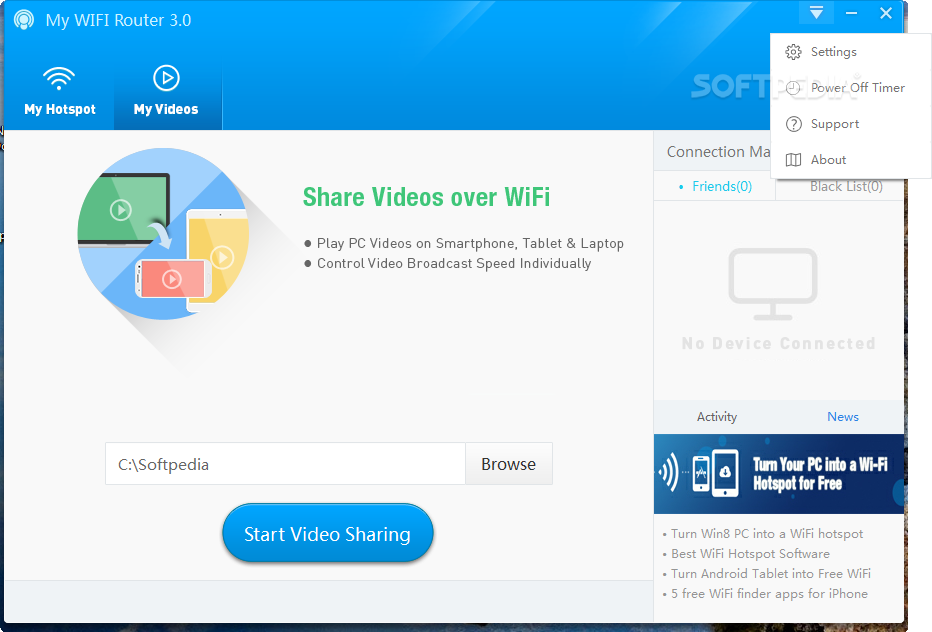
Task: Click the app logo next to title
Action: click(24, 20)
